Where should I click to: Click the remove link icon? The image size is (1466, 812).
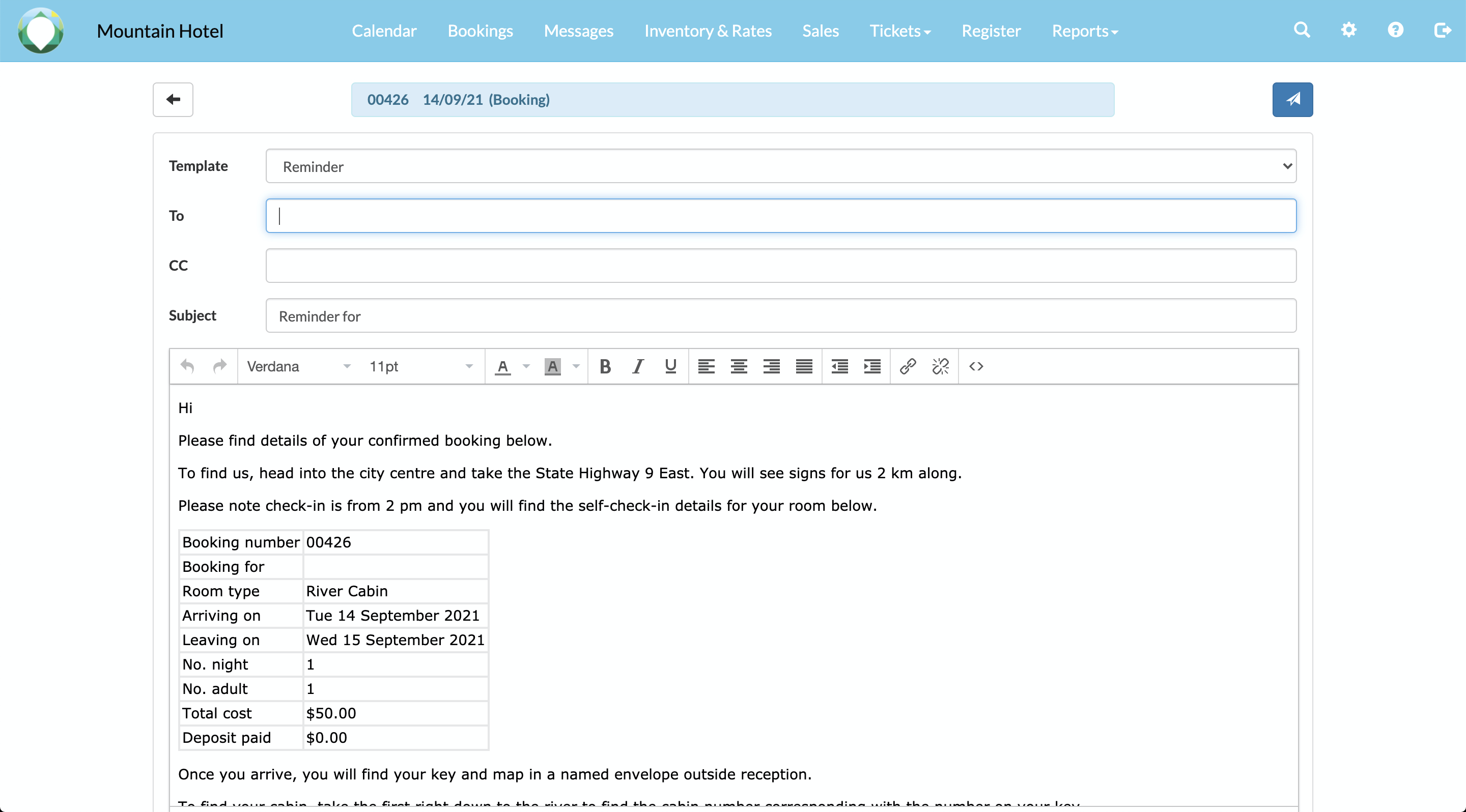tap(940, 366)
